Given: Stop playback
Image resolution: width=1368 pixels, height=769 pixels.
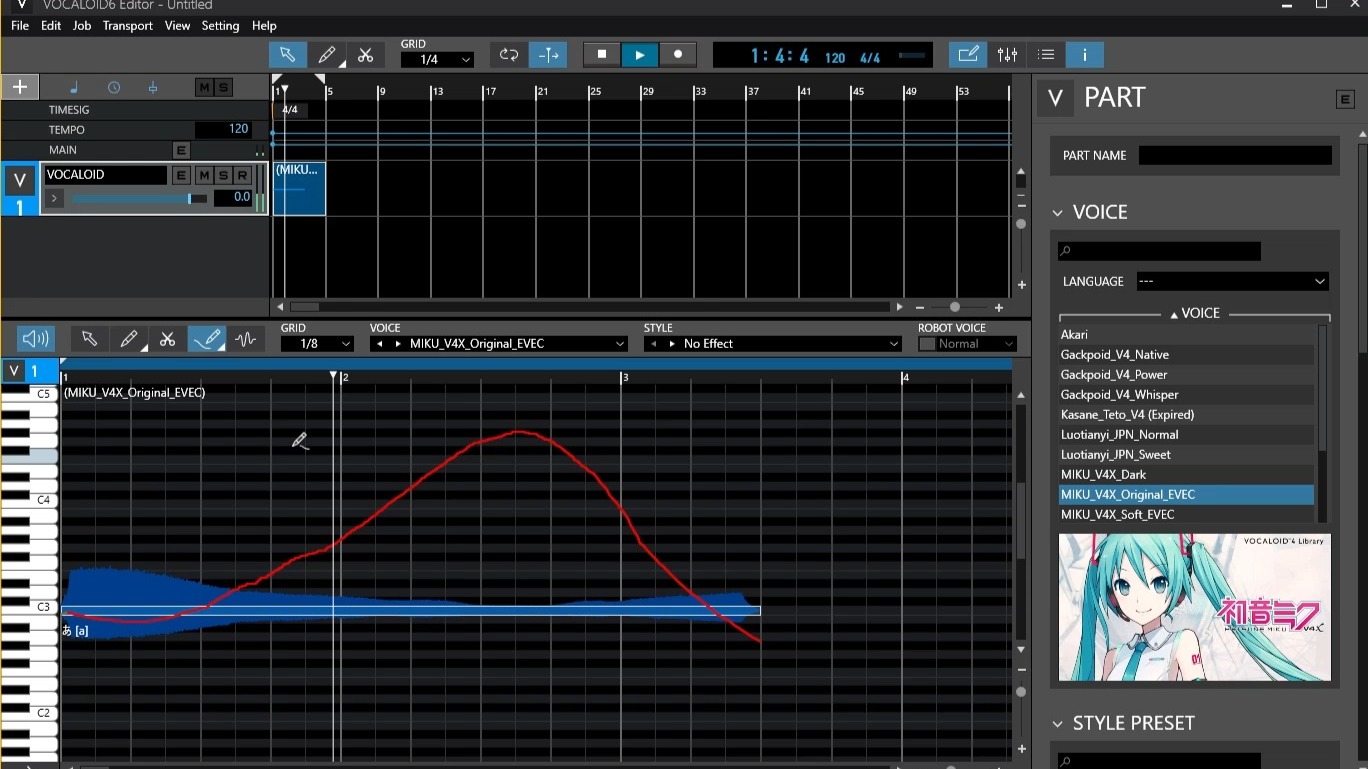Looking at the screenshot, I should tap(602, 55).
